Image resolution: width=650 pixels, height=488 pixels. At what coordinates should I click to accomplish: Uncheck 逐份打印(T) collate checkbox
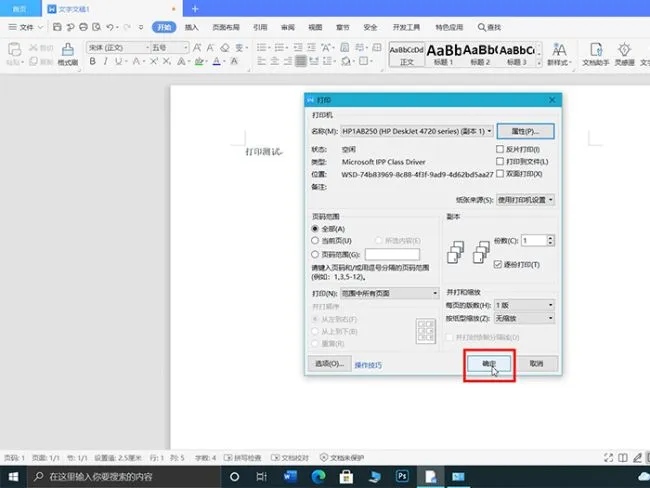click(x=498, y=265)
